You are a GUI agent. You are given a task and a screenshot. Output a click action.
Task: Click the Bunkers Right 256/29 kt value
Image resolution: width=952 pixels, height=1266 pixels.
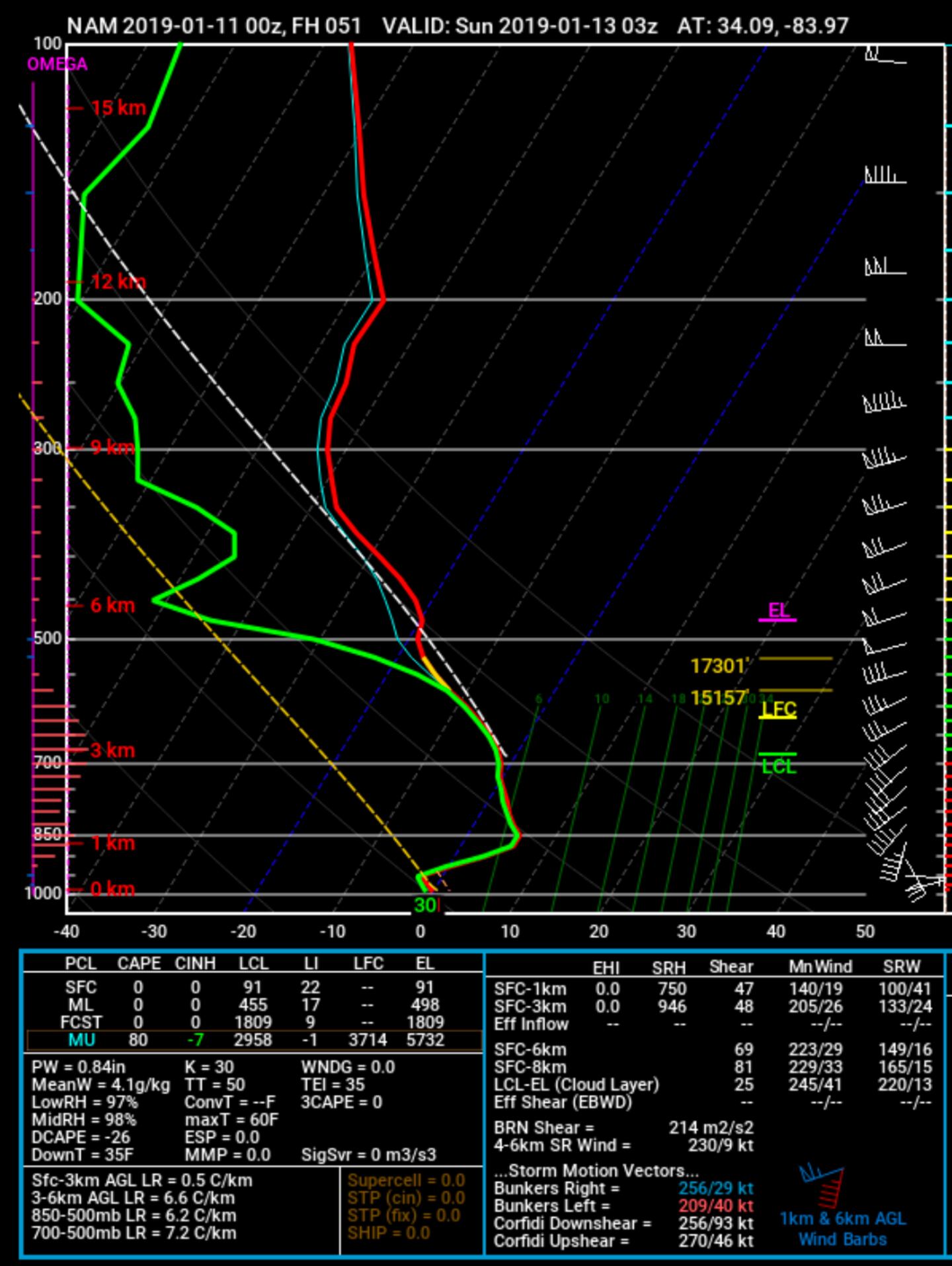(715, 1189)
